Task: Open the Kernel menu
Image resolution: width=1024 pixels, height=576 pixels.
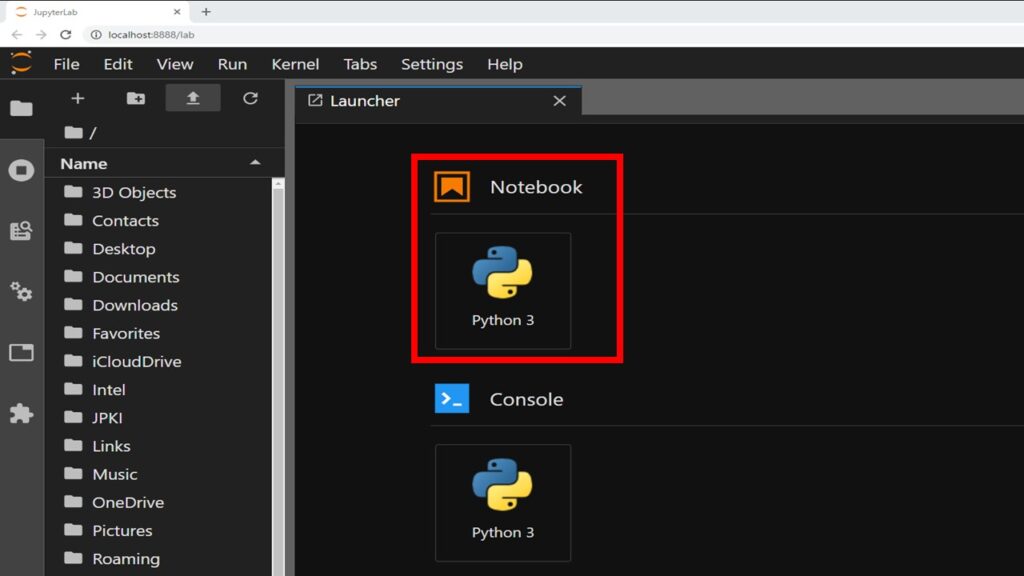Action: tap(295, 64)
